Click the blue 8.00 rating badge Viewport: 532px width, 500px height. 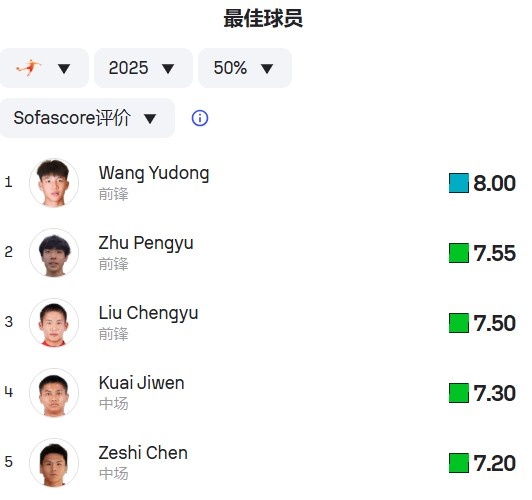click(x=482, y=183)
